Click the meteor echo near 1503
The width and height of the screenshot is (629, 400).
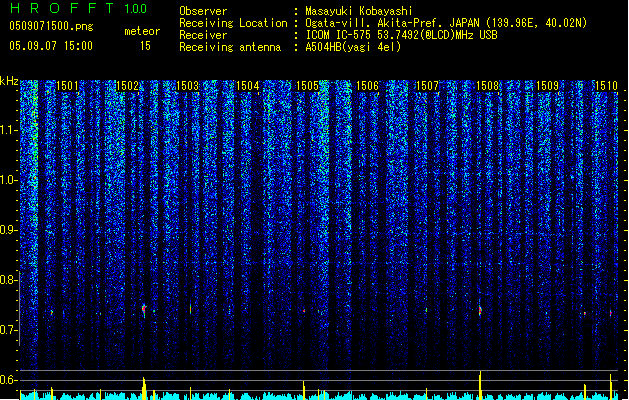191,309
